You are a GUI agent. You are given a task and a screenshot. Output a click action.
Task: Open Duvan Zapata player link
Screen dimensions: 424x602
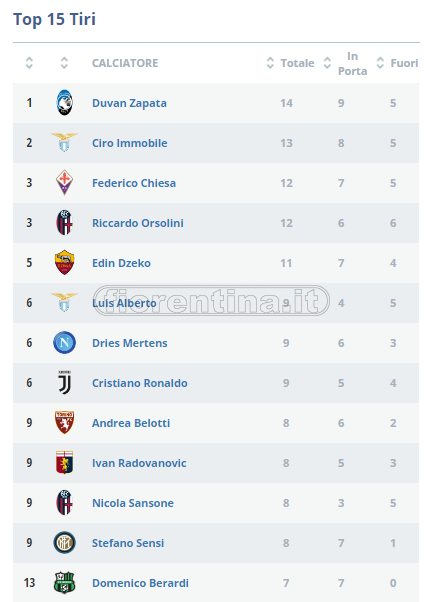tap(129, 103)
